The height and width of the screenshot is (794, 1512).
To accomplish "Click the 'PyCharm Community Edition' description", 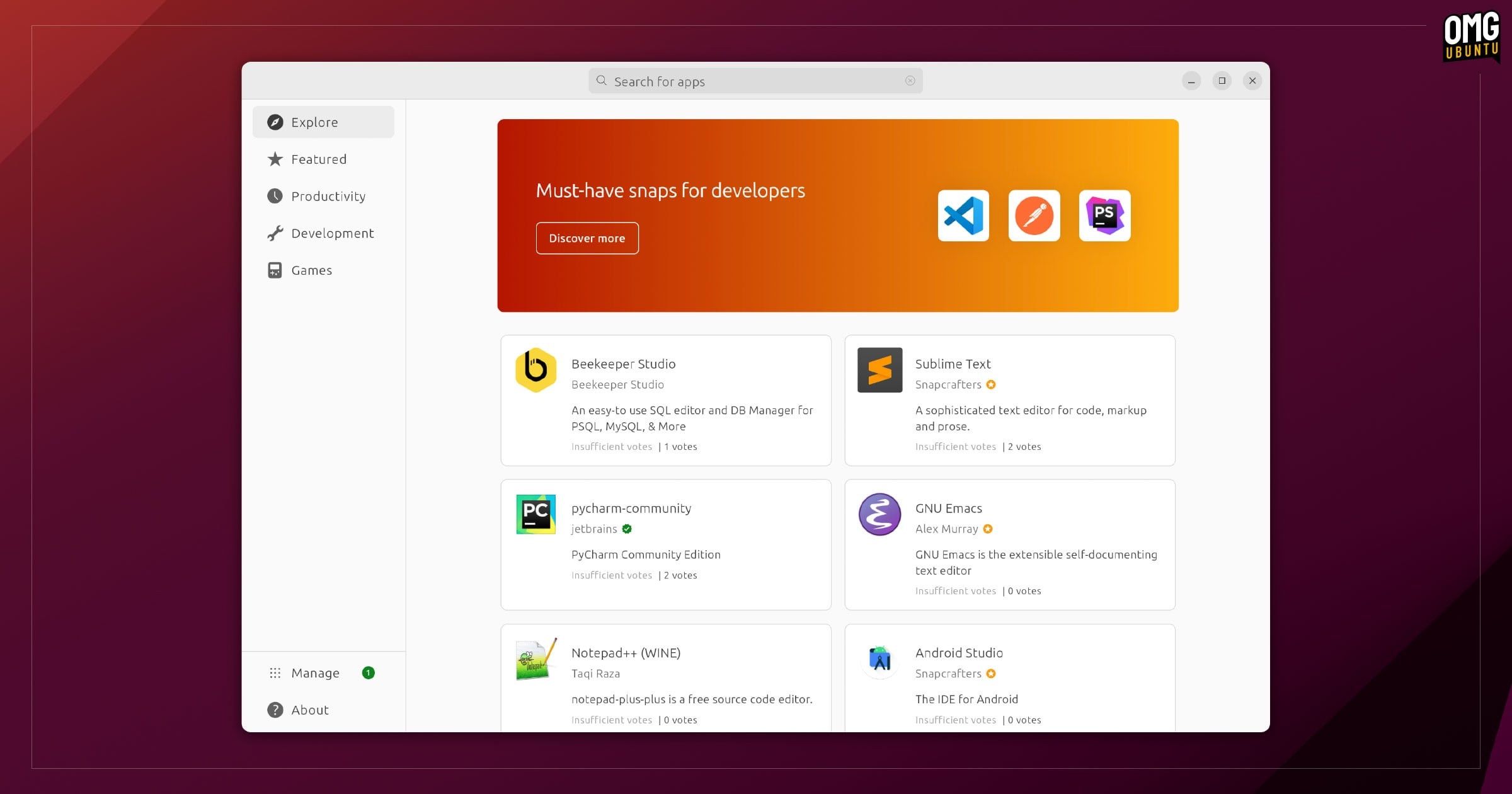I will tap(646, 555).
